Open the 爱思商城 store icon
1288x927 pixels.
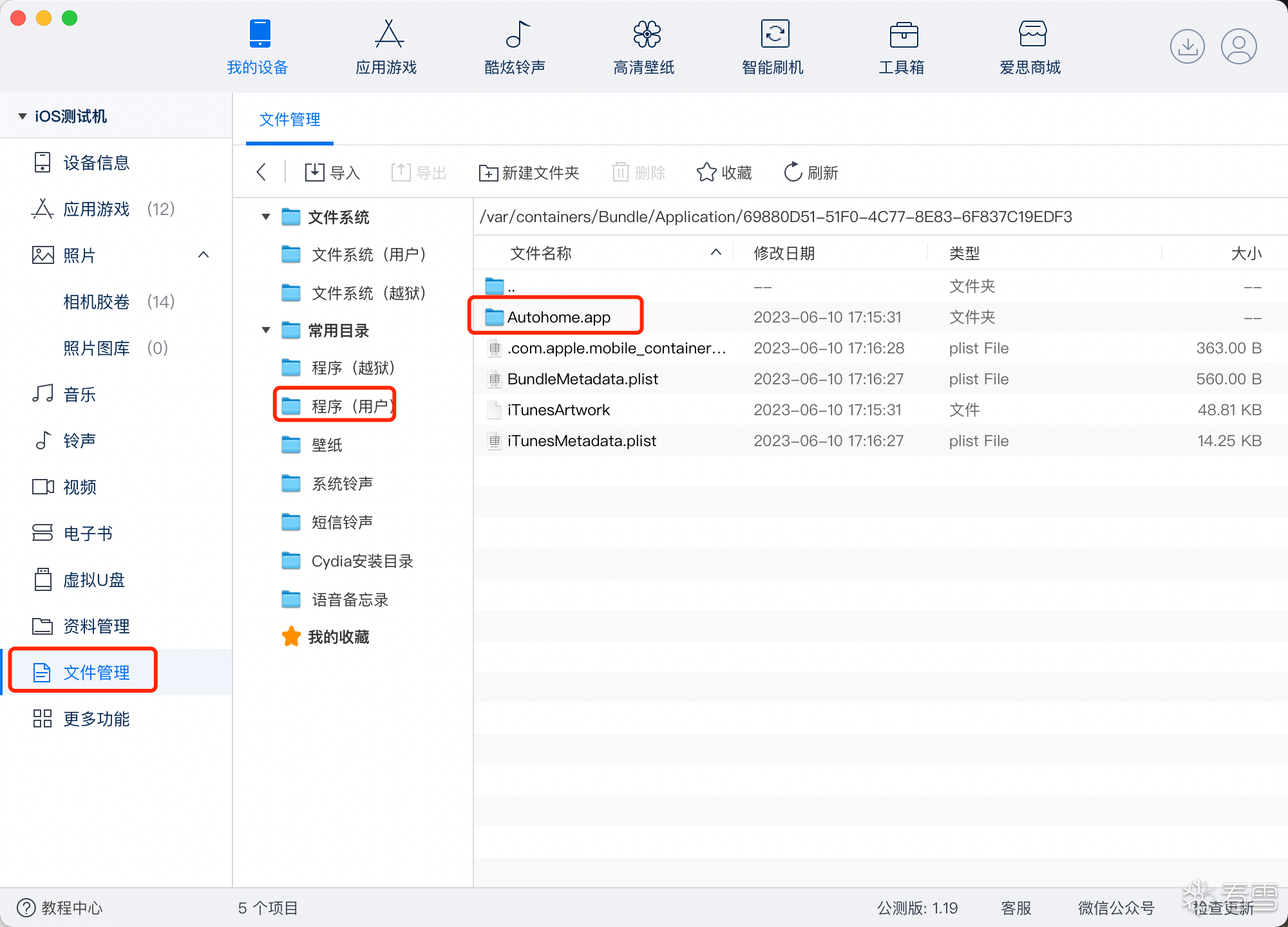pyautogui.click(x=1032, y=34)
